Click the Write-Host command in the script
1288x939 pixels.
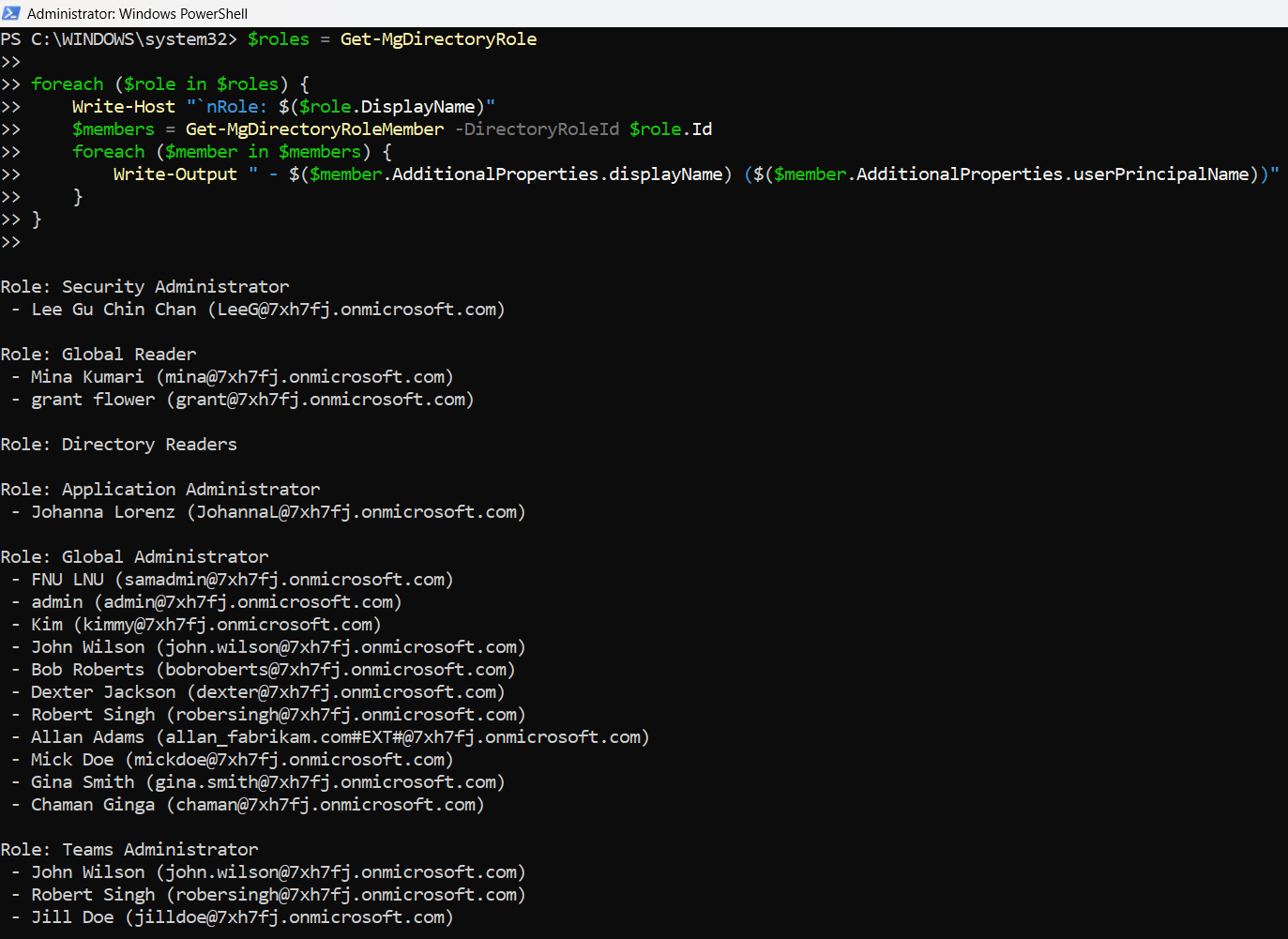(x=123, y=107)
